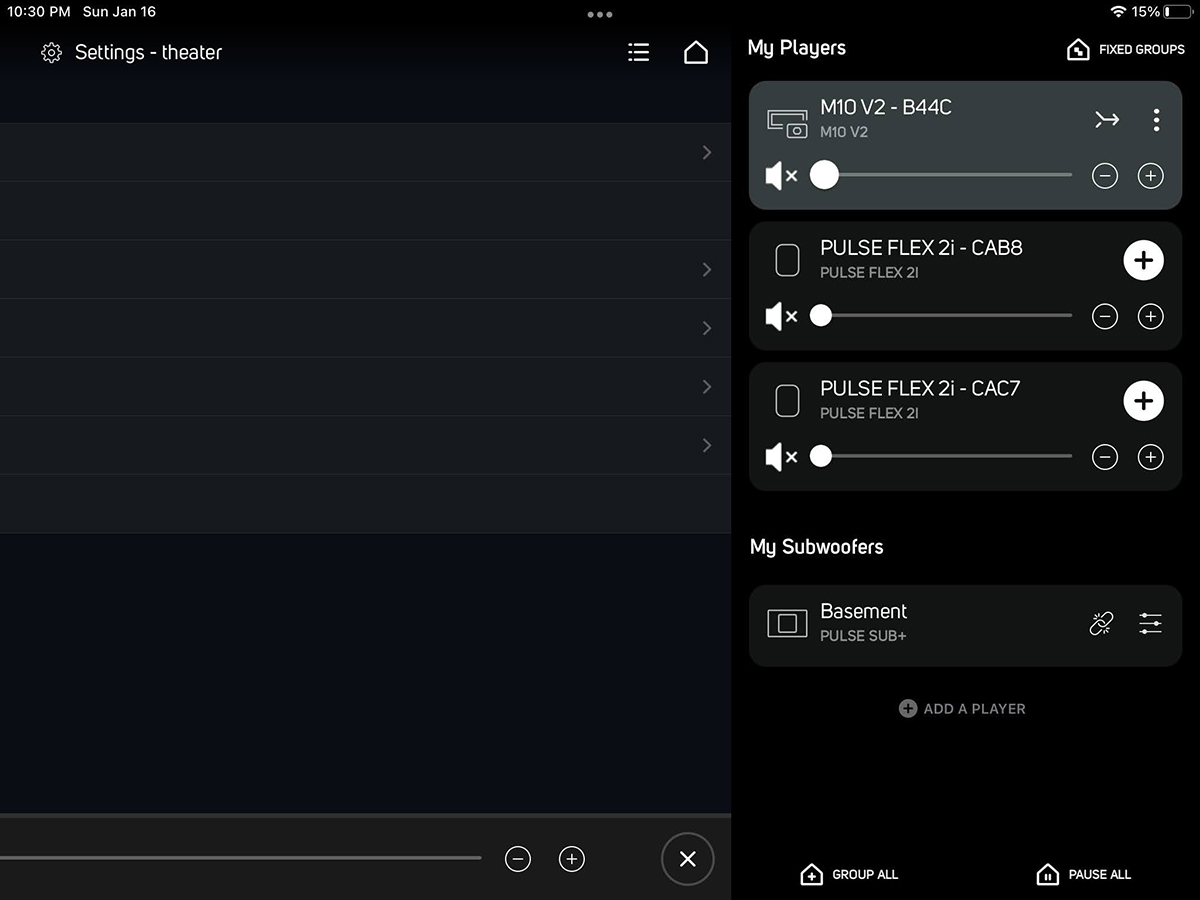Tap the PULSE SUB+ model label
Screen dimensions: 1200x900
click(863, 636)
